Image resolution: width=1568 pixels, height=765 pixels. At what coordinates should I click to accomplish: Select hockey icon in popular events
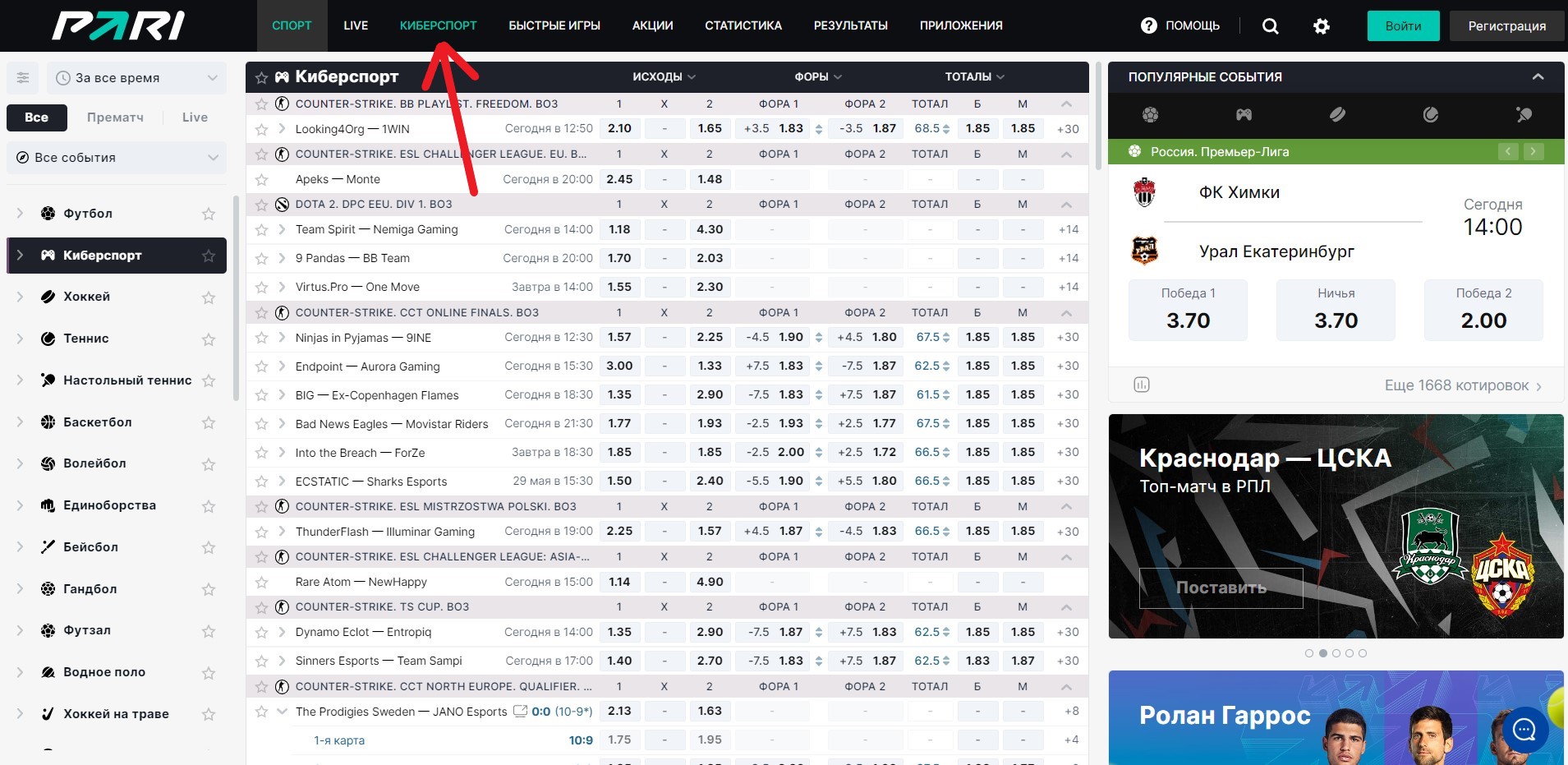coord(1337,114)
